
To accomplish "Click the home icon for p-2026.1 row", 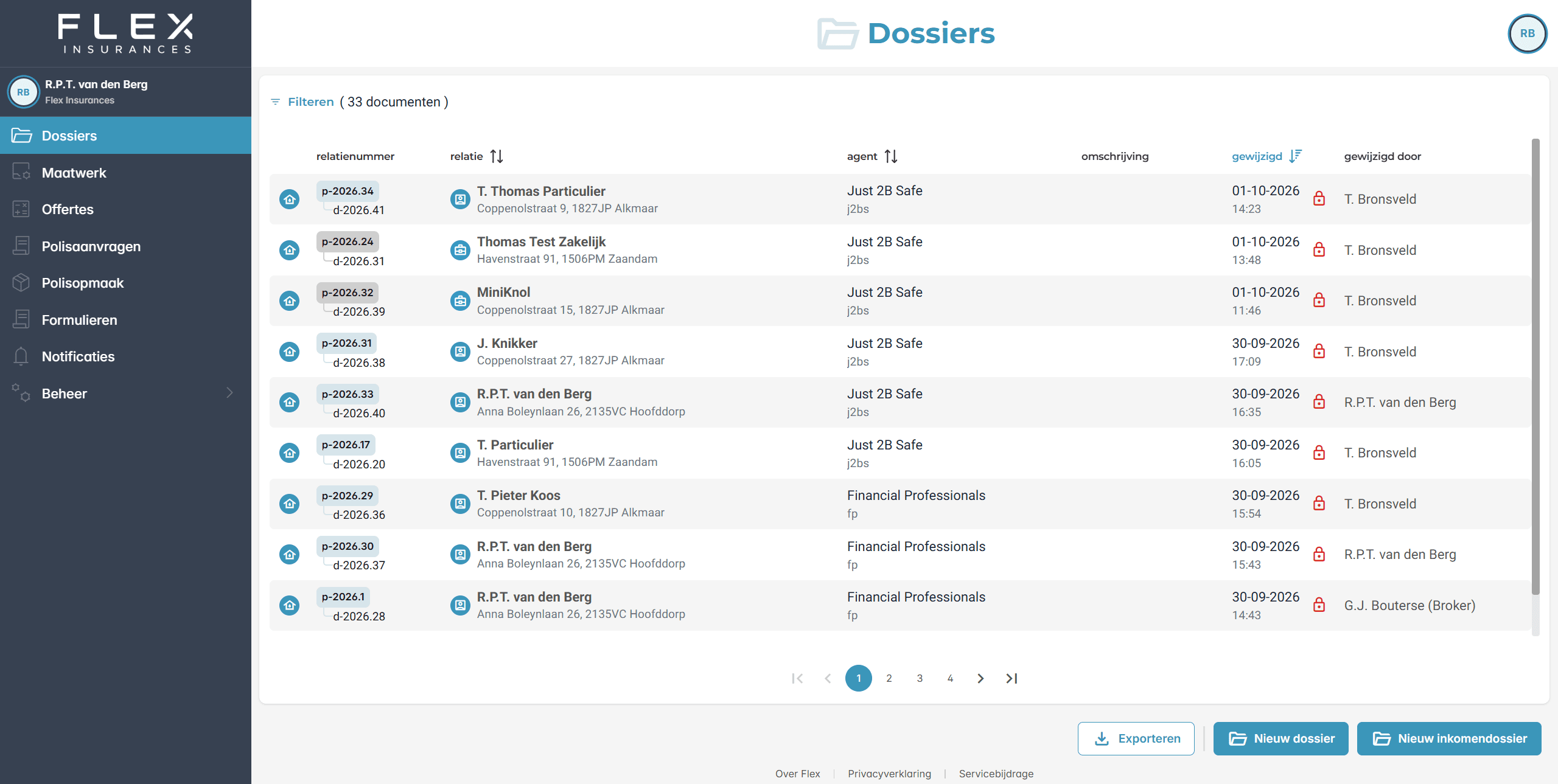I will point(290,605).
